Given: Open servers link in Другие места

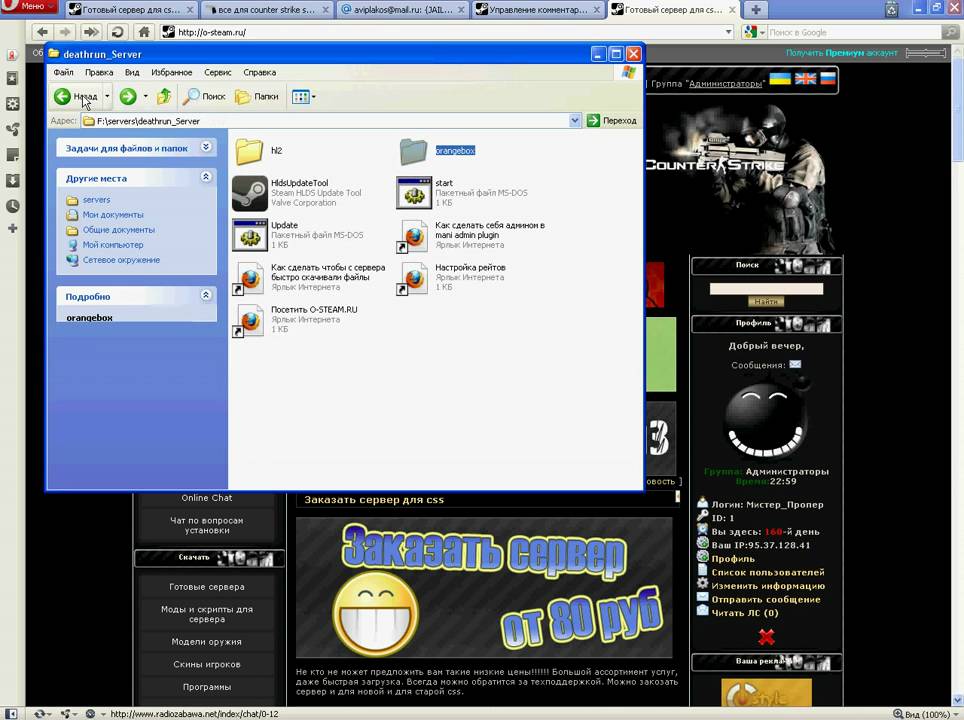Looking at the screenshot, I should 97,200.
